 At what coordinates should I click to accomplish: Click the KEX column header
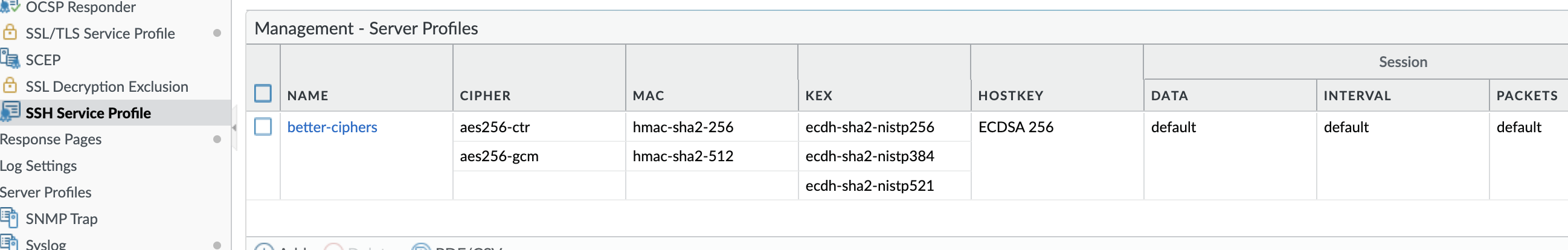coord(818,95)
